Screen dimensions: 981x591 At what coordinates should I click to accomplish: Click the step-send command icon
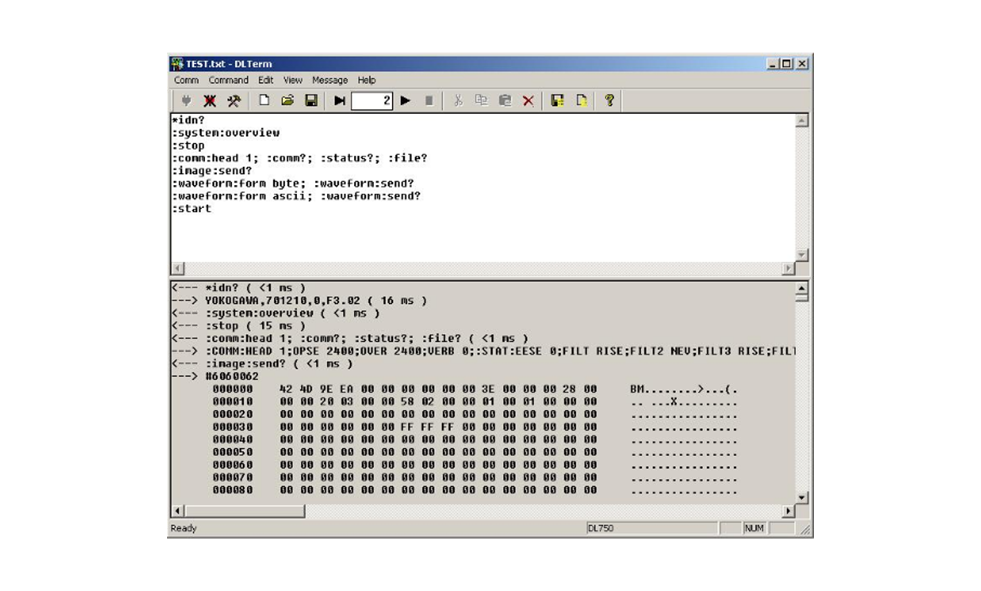click(340, 101)
